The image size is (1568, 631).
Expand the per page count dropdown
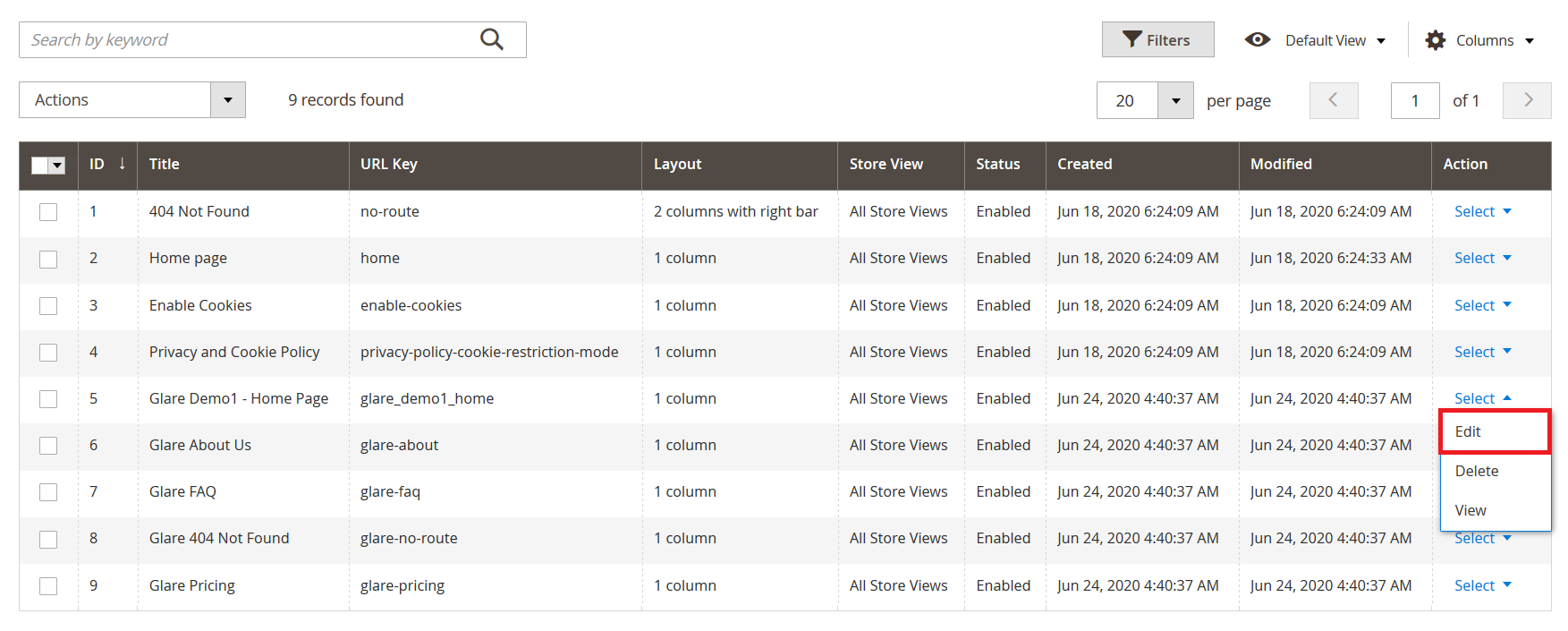[1175, 101]
